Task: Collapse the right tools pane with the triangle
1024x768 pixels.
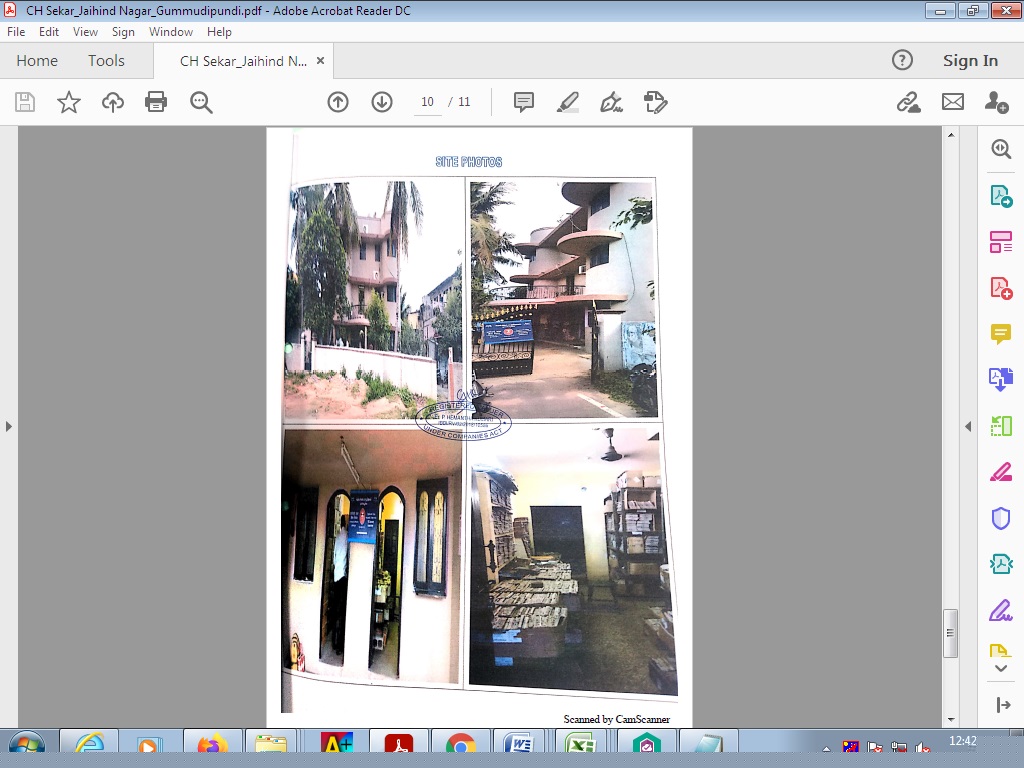Action: click(x=968, y=426)
